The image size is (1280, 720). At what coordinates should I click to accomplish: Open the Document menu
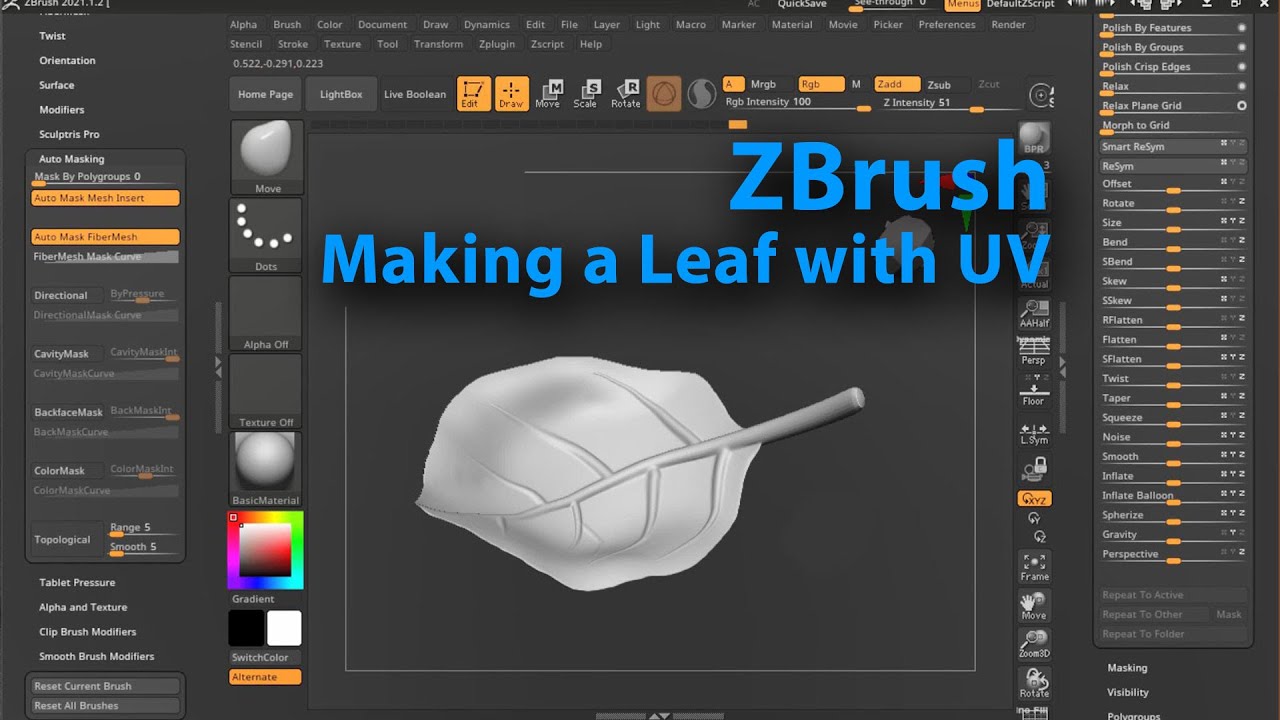pos(382,25)
